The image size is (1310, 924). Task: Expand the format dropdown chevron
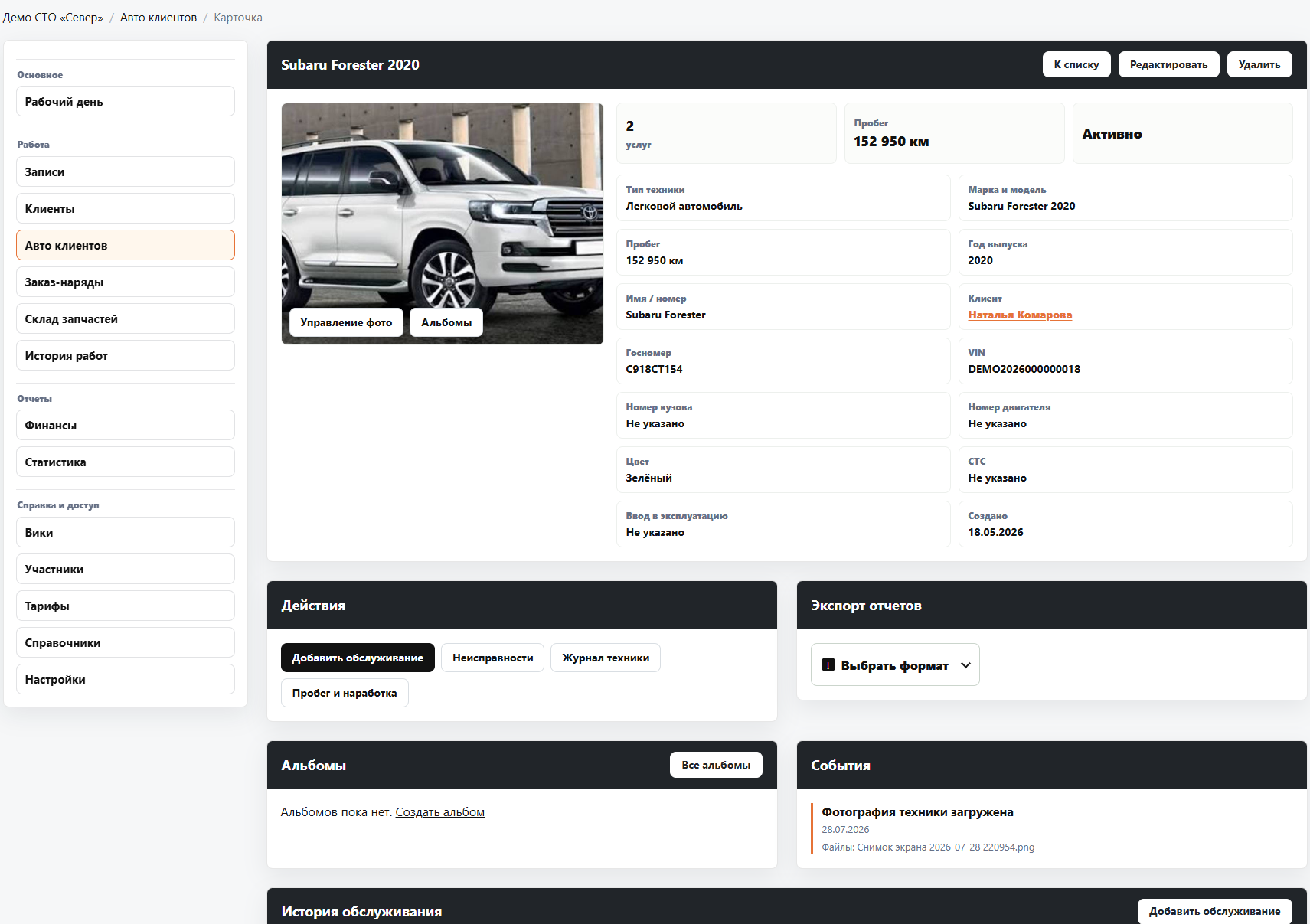(x=965, y=665)
